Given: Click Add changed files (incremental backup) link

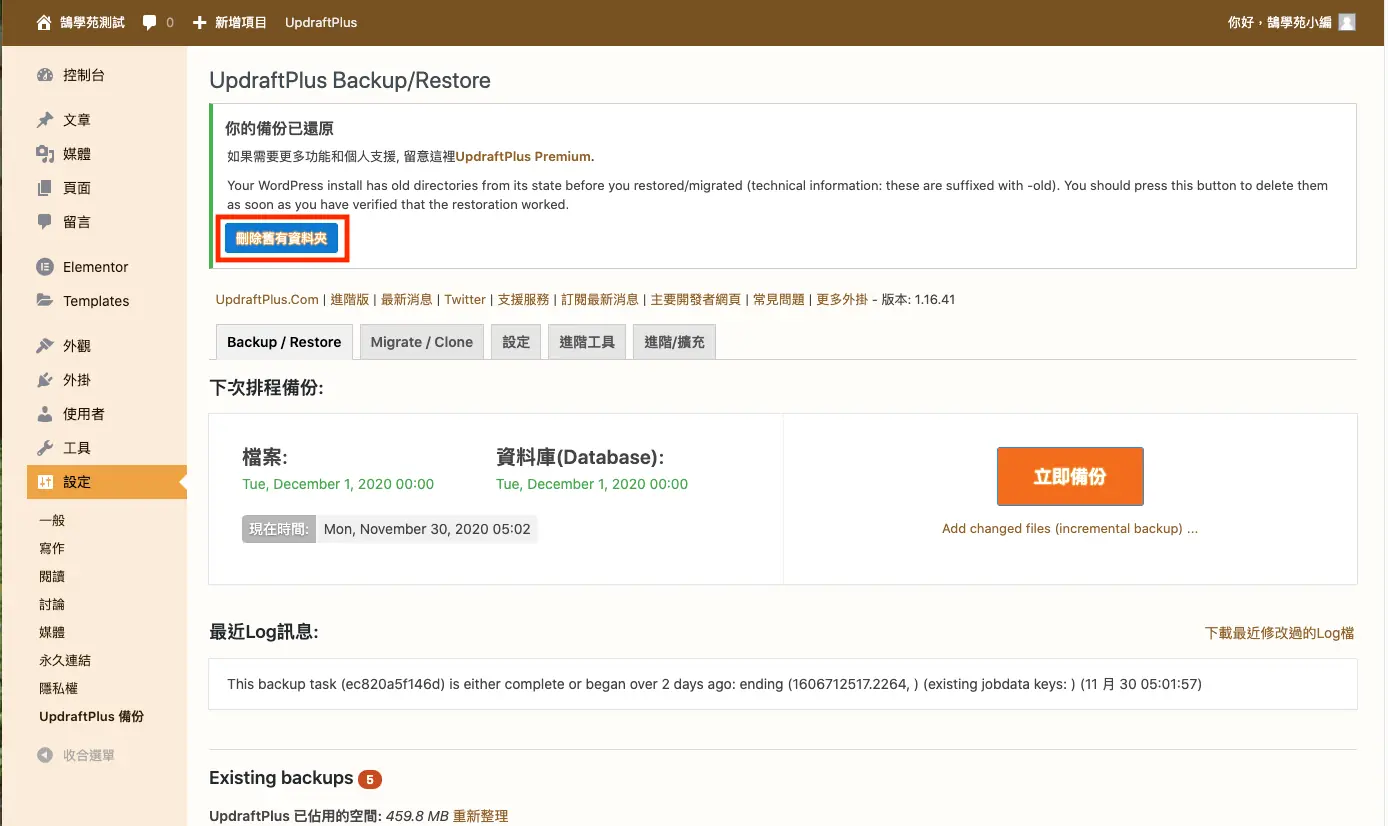Looking at the screenshot, I should (1070, 529).
